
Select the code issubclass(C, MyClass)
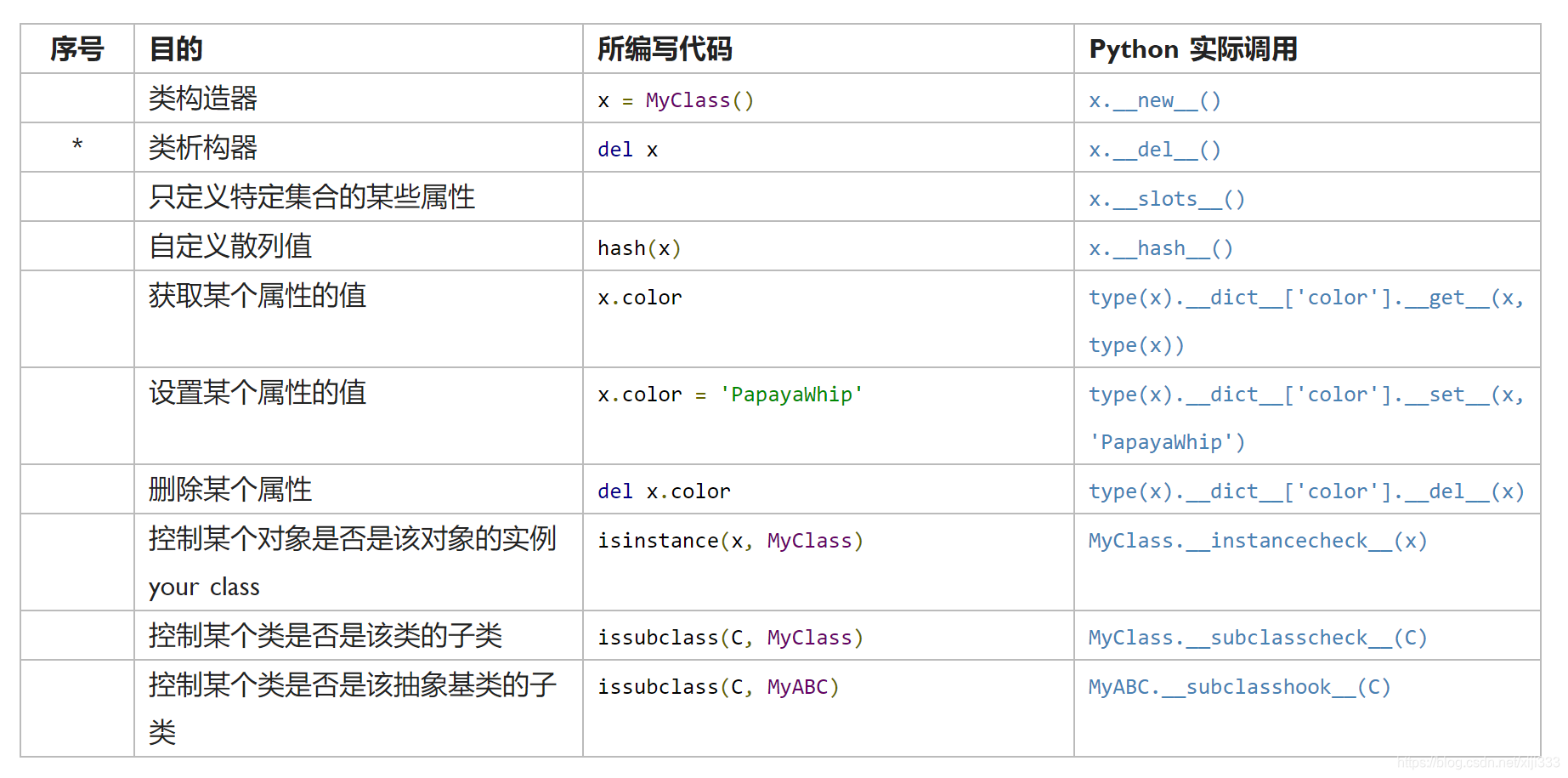[x=730, y=638]
